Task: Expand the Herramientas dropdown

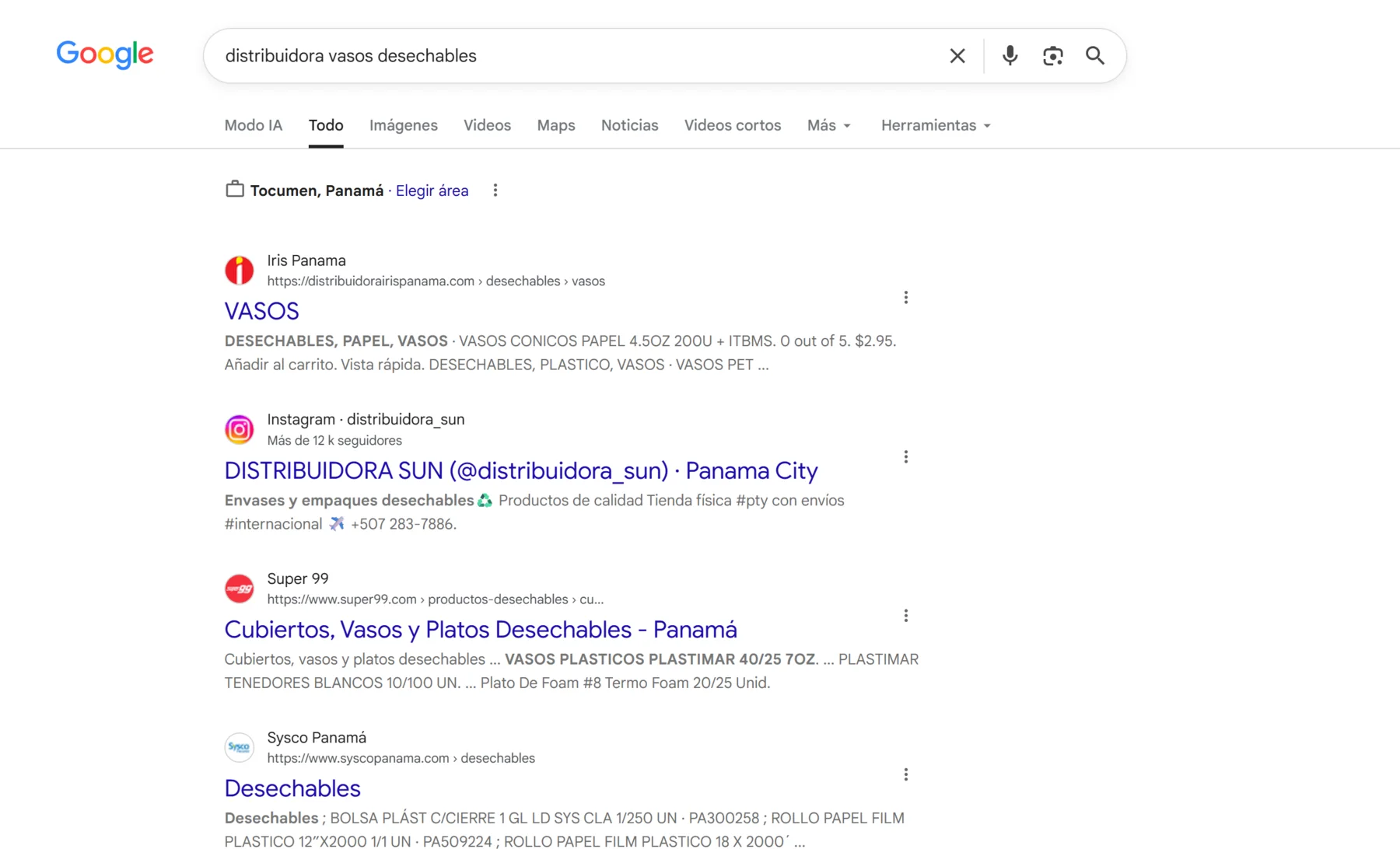Action: click(x=936, y=125)
